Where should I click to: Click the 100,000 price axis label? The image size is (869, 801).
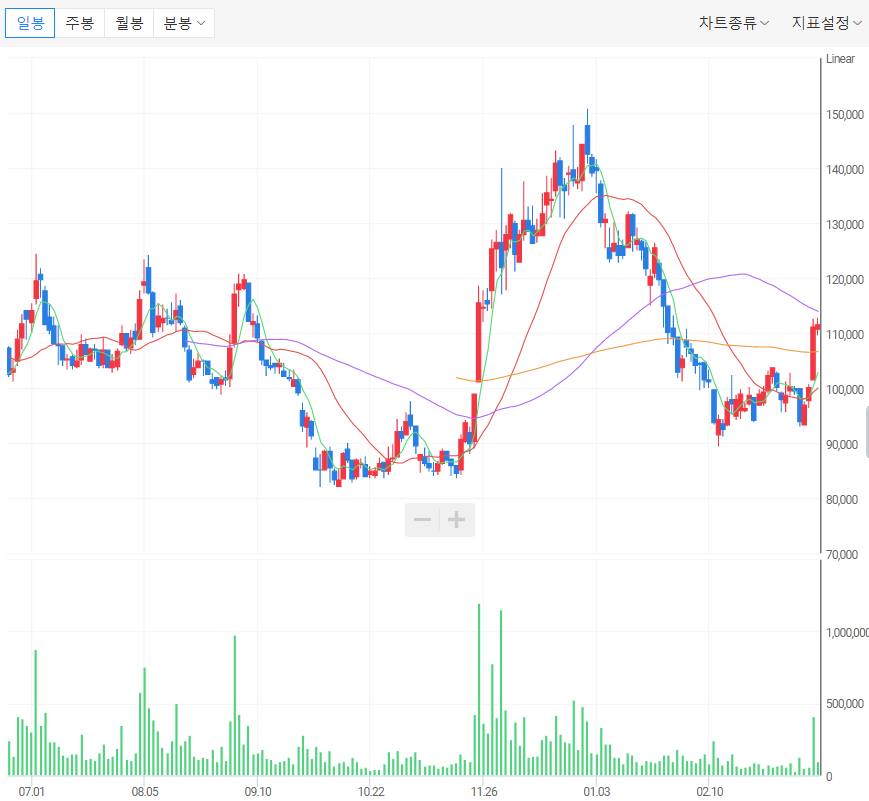(845, 390)
